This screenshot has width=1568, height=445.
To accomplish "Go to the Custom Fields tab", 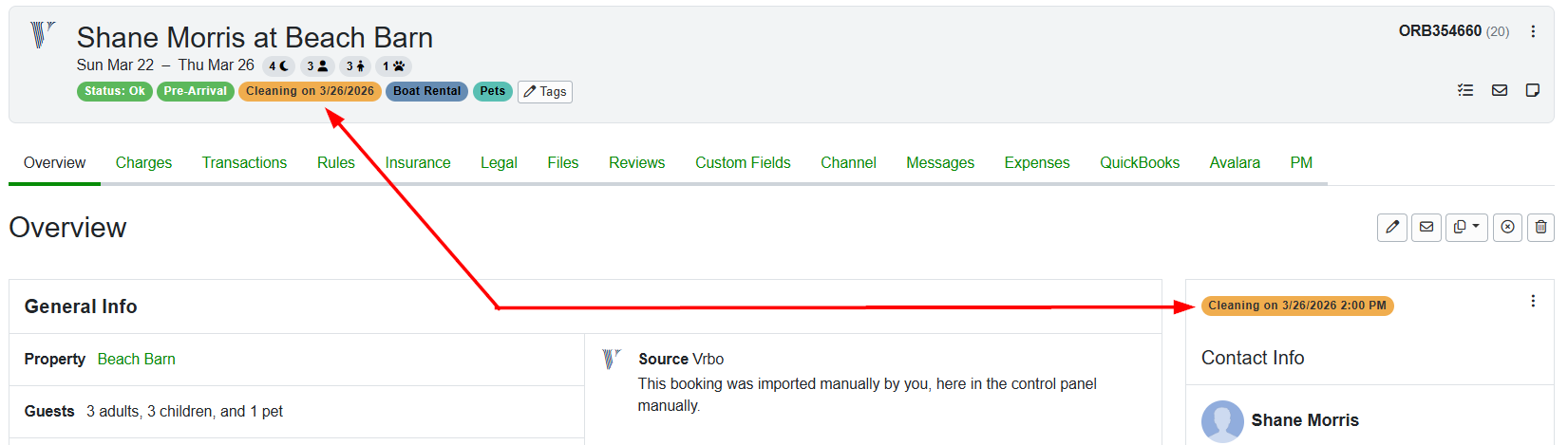I will [742, 162].
